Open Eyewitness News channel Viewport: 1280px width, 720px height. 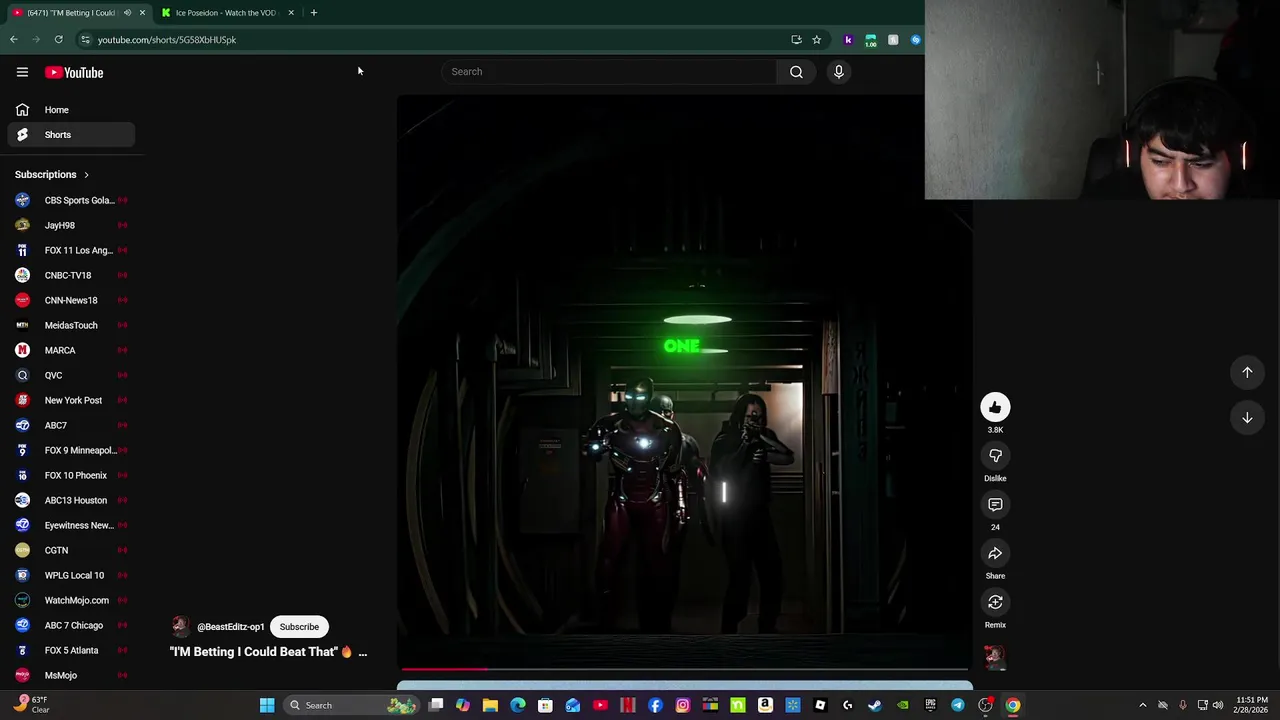tap(70, 525)
